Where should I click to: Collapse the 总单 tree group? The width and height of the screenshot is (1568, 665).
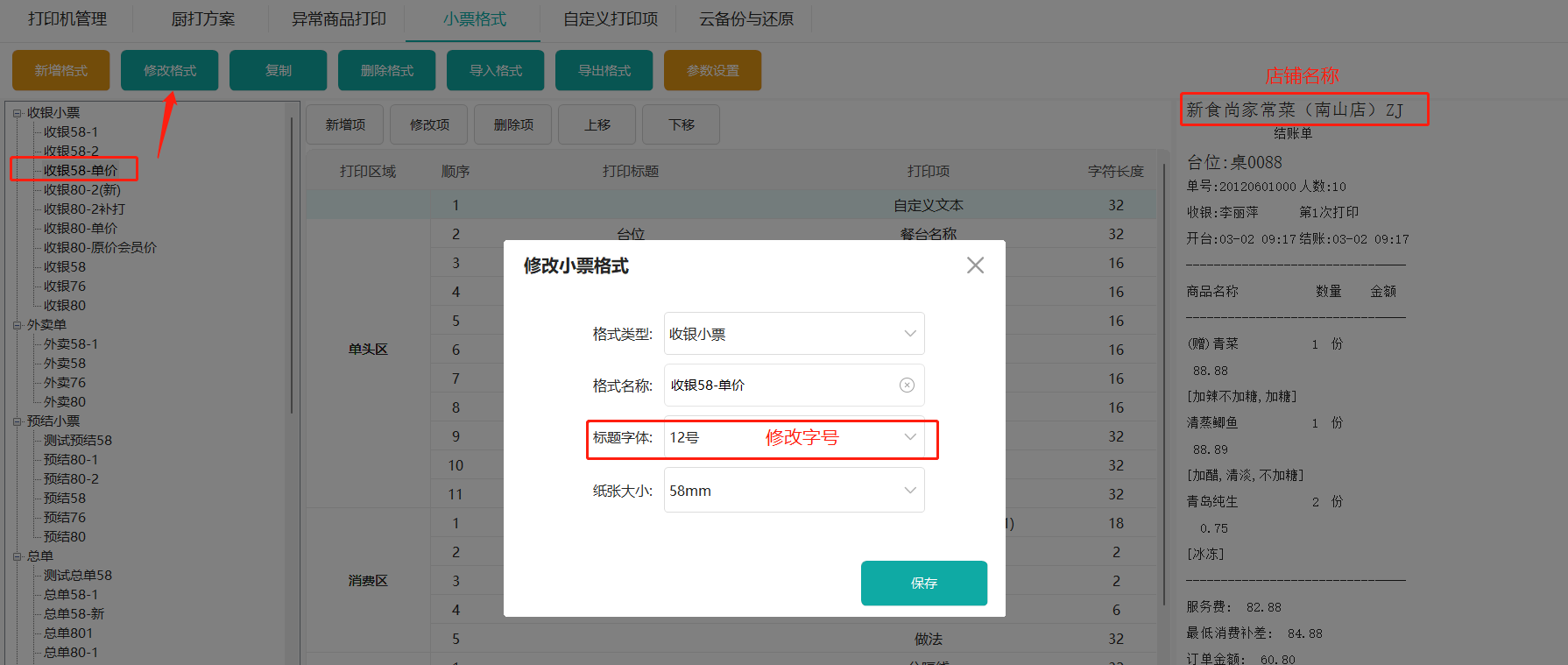tap(17, 556)
